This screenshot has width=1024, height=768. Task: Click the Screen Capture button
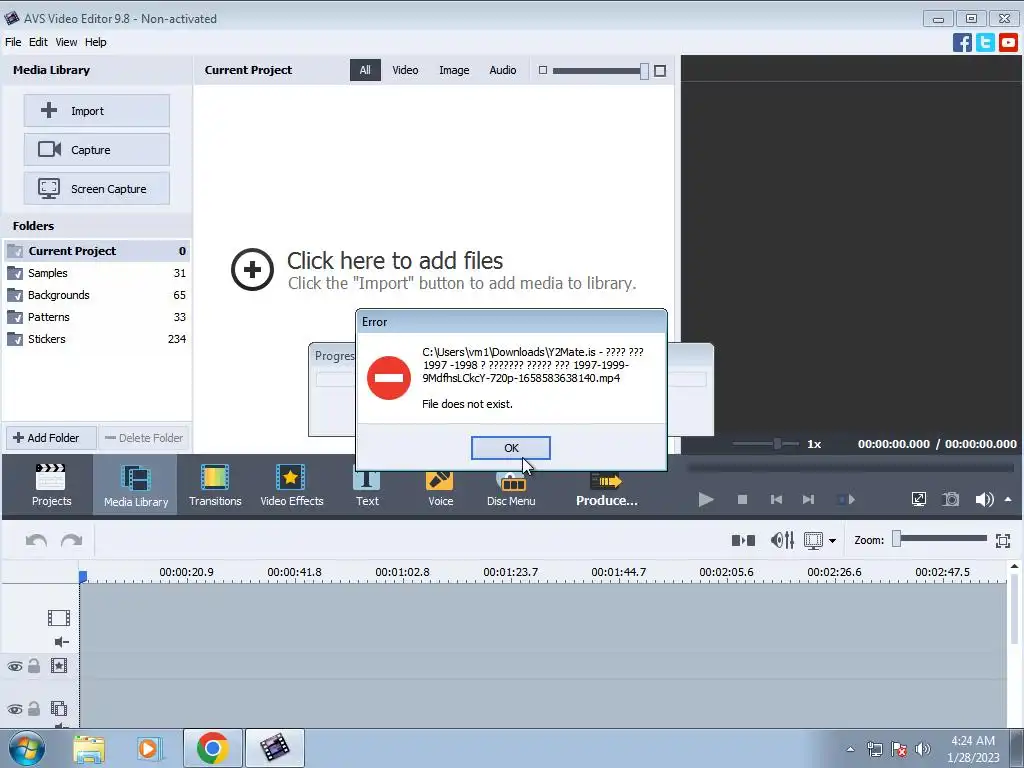point(97,189)
